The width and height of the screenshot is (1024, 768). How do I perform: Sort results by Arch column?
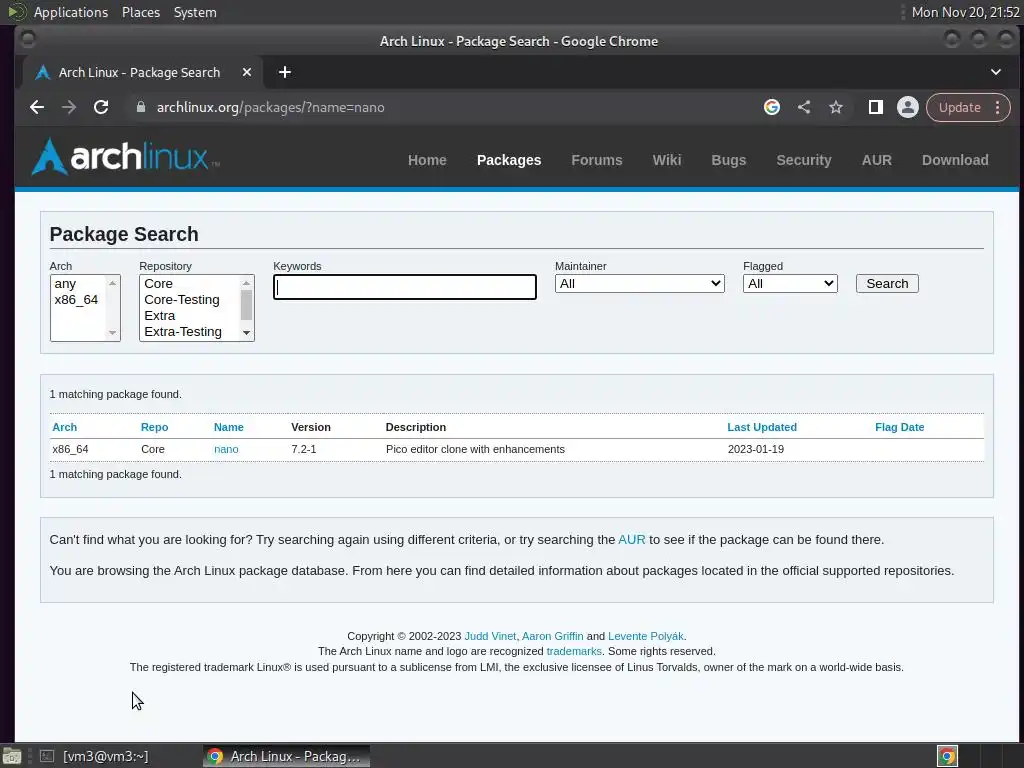pyautogui.click(x=65, y=427)
